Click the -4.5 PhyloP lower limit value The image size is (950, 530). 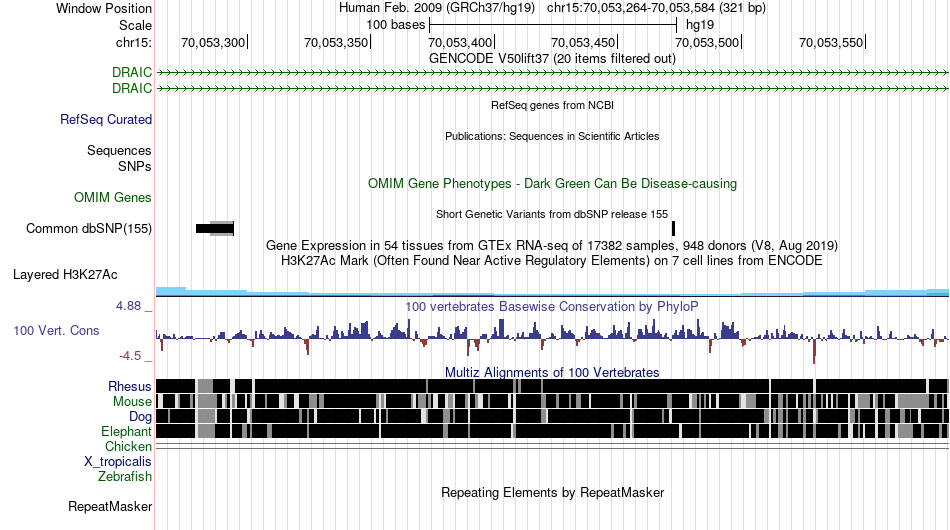pyautogui.click(x=130, y=356)
